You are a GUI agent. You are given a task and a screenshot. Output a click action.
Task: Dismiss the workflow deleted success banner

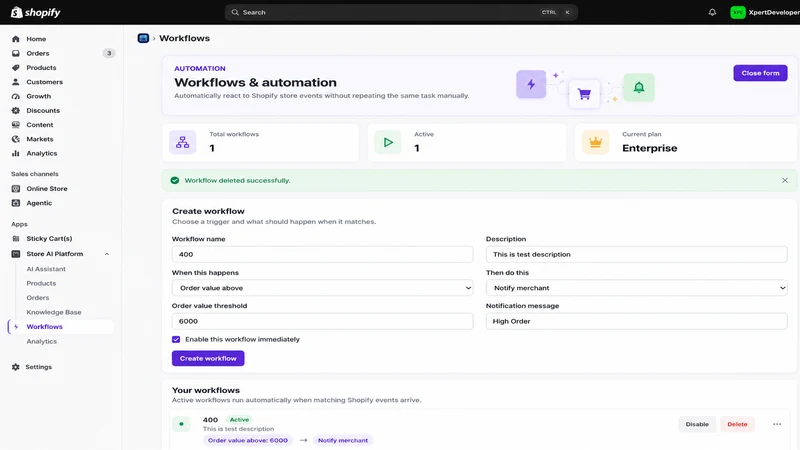click(785, 180)
